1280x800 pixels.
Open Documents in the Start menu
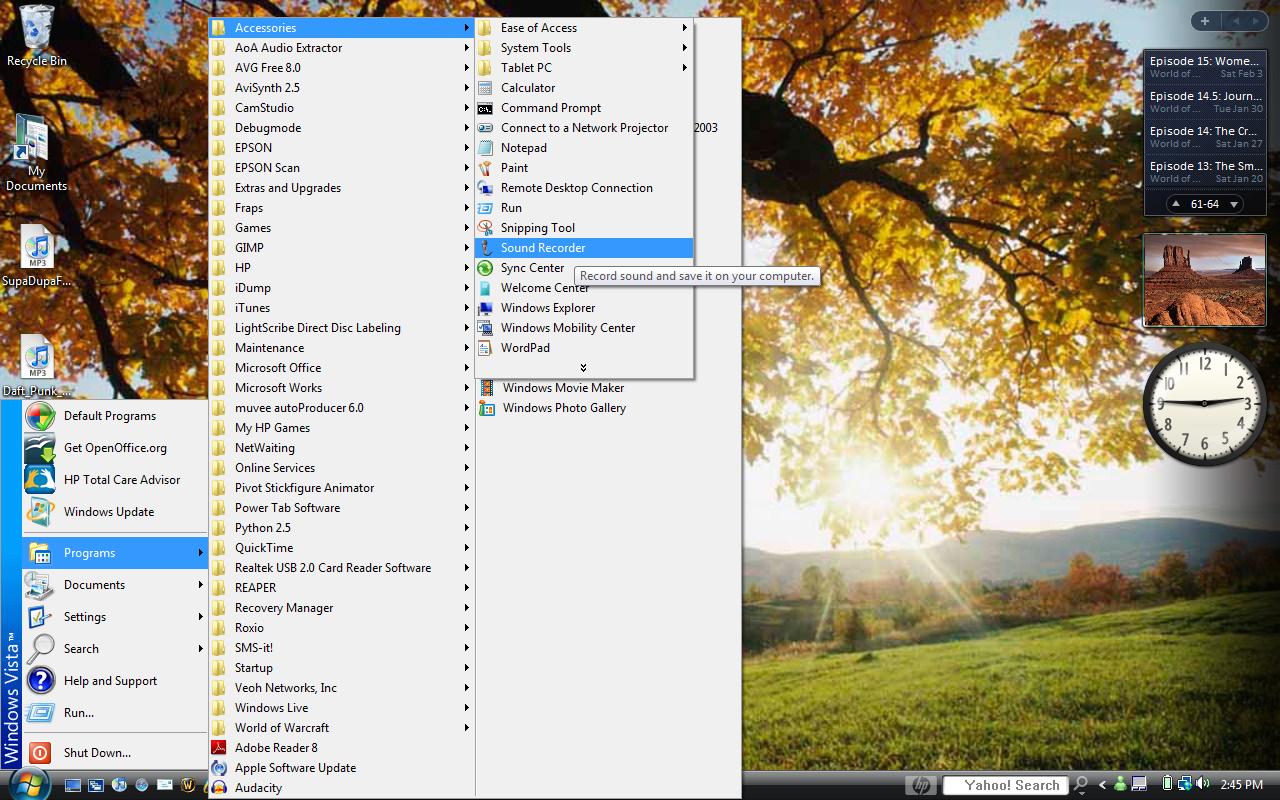115,585
